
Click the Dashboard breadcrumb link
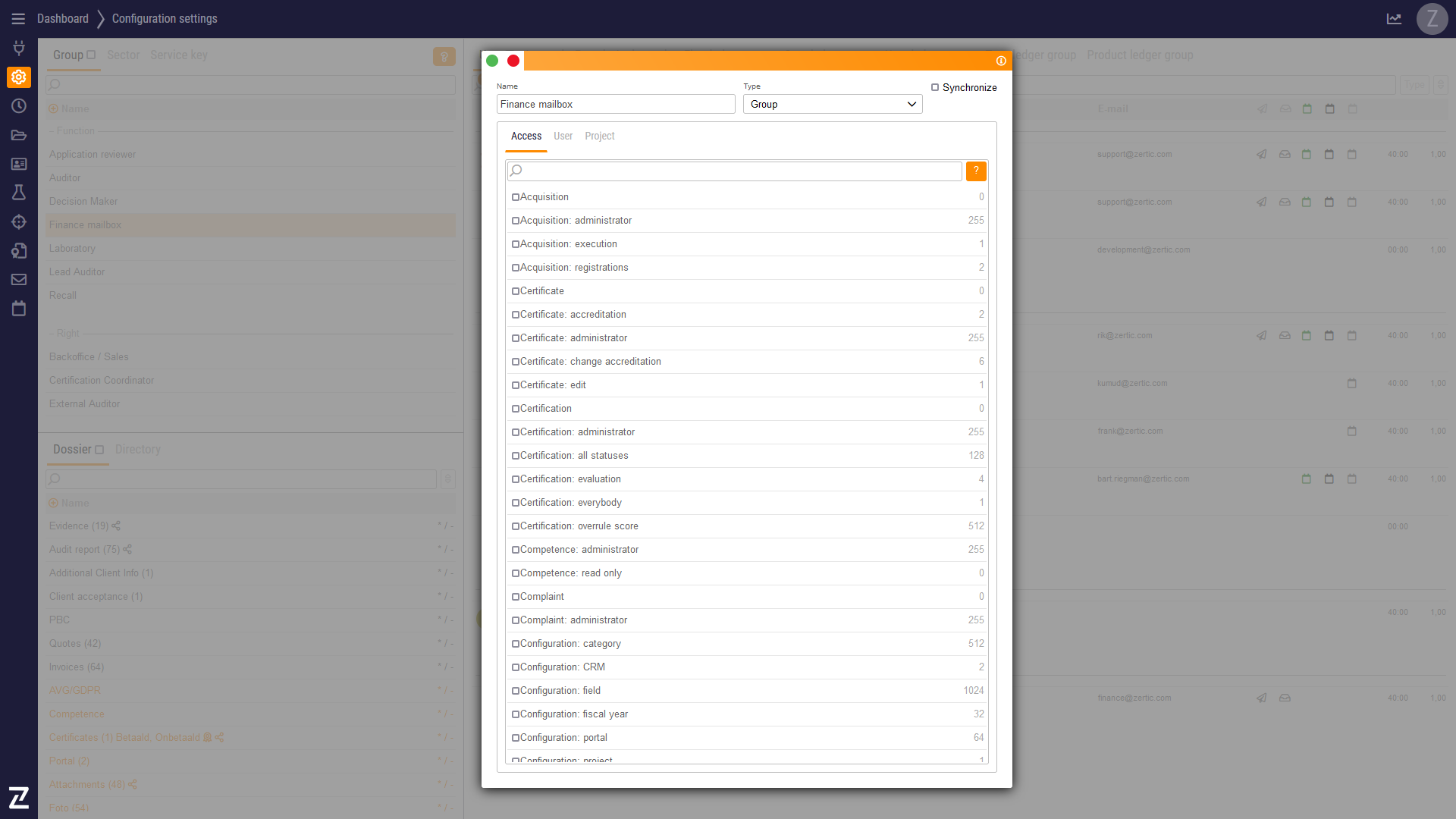[62, 19]
